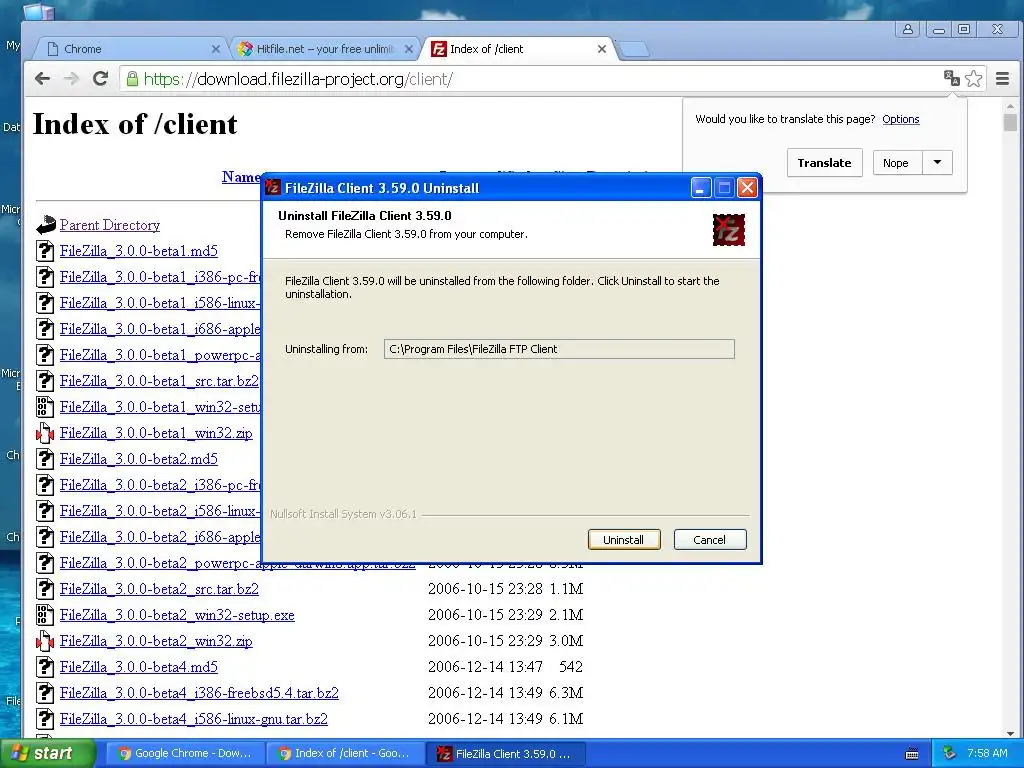Viewport: 1024px width, 768px height.
Task: Click the Parent Directory back-arrow icon
Action: point(45,225)
